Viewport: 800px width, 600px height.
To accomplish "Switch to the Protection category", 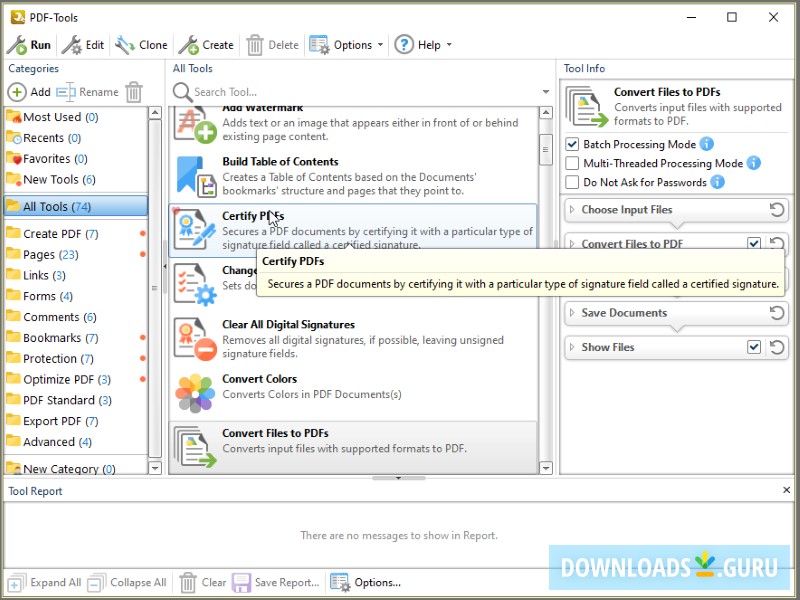I will coord(52,358).
